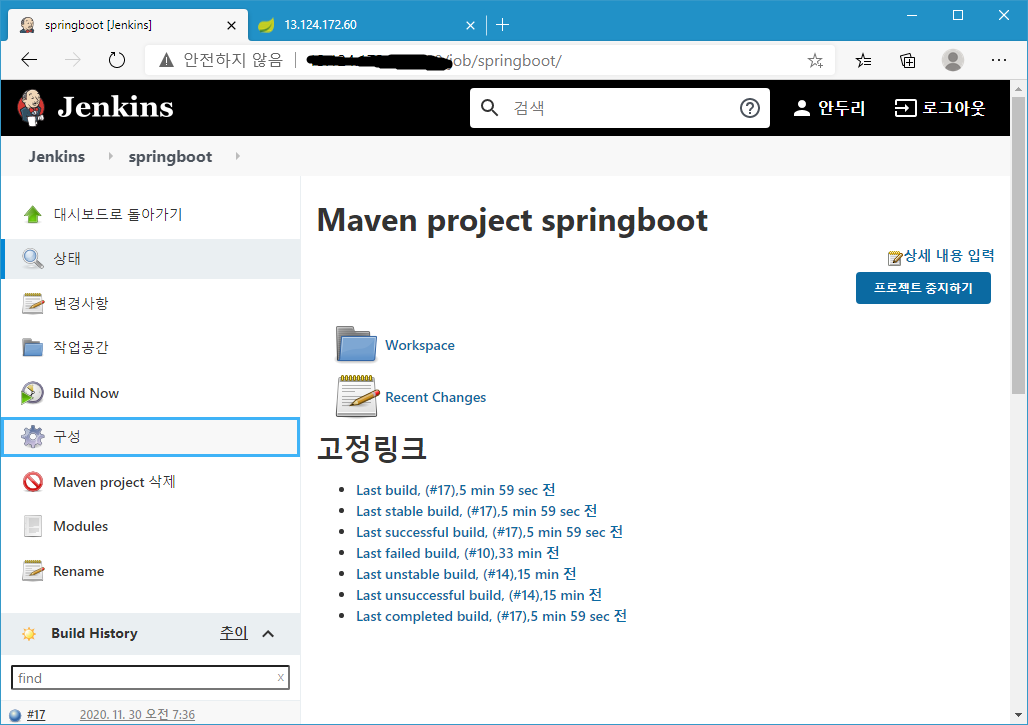Click the 프로젝트 중지하기 button
Screen dimensions: 1028x725
[923, 288]
